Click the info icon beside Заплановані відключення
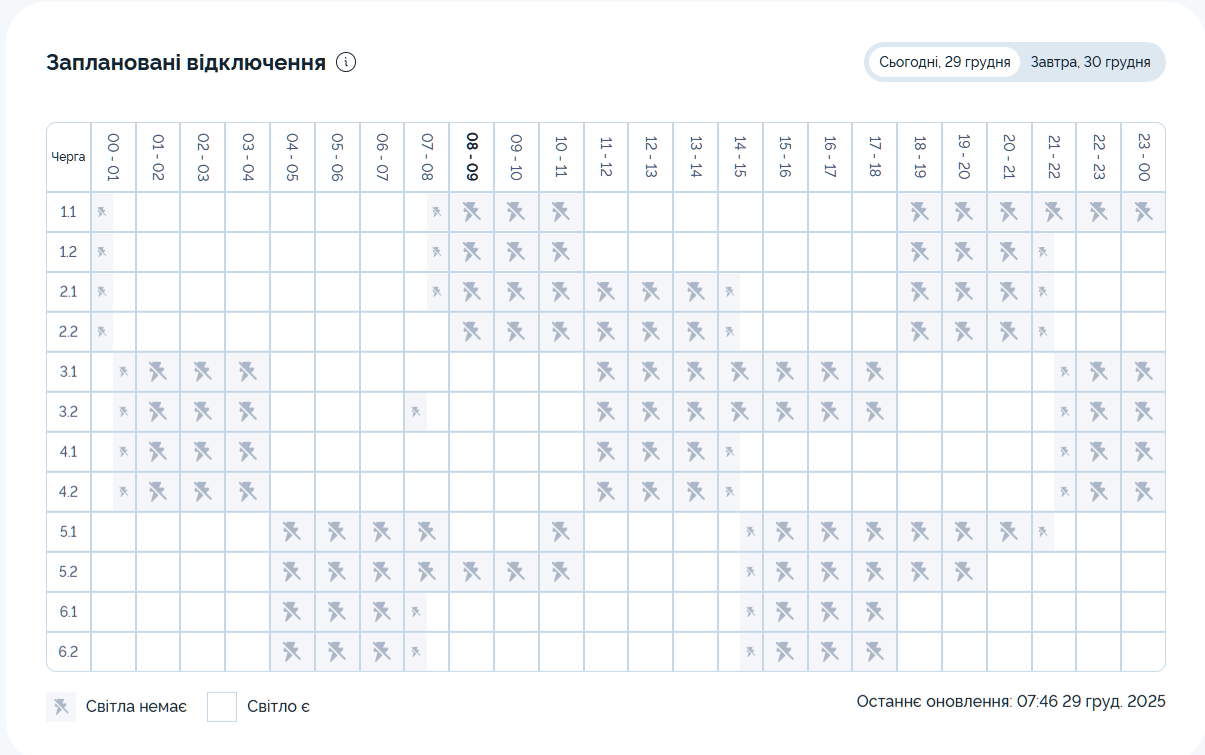 click(x=346, y=62)
